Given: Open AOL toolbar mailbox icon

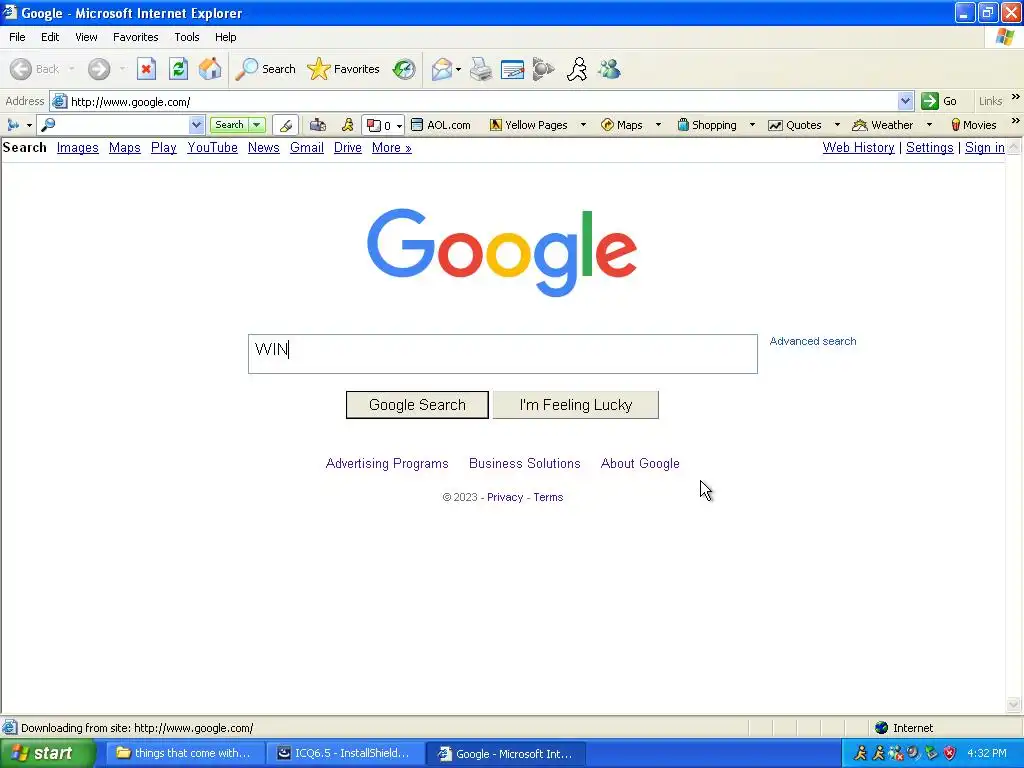Looking at the screenshot, I should click(x=318, y=125).
